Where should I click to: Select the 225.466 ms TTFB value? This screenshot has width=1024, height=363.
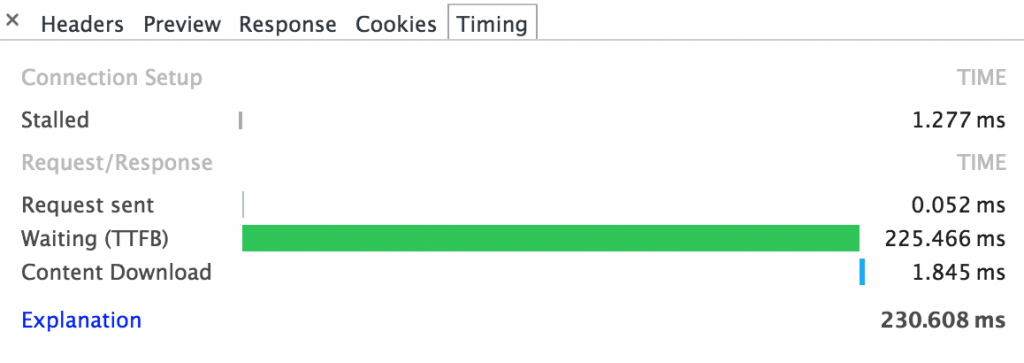tap(945, 239)
